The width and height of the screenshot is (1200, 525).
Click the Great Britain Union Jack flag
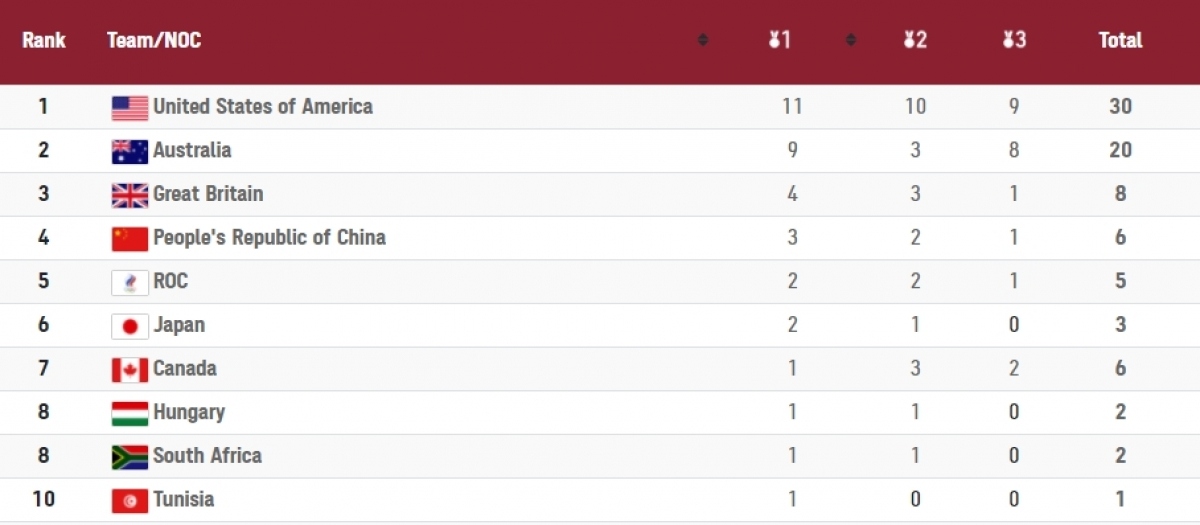pyautogui.click(x=130, y=195)
